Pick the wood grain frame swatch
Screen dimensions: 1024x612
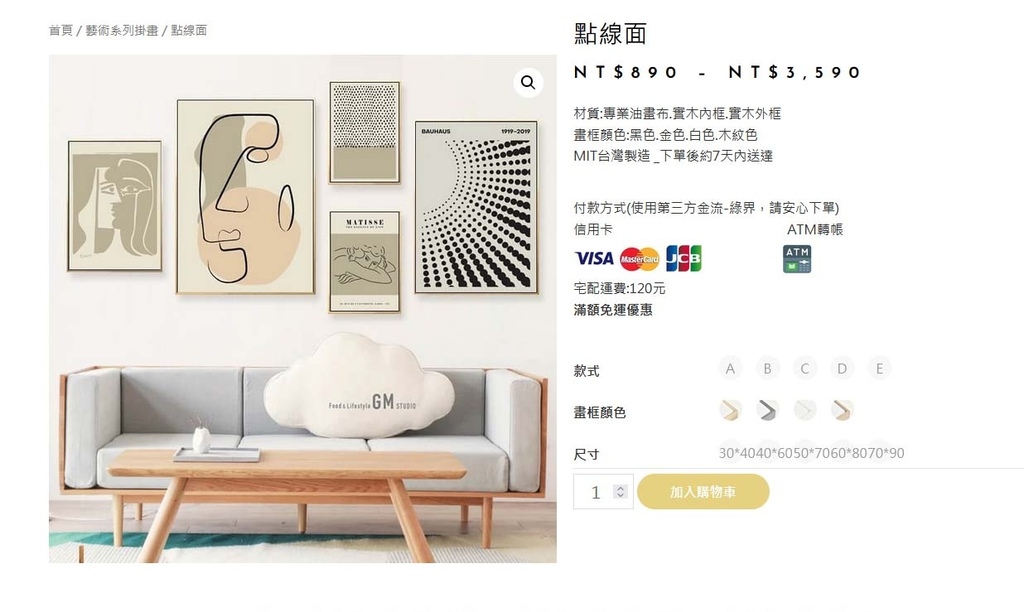pos(842,410)
